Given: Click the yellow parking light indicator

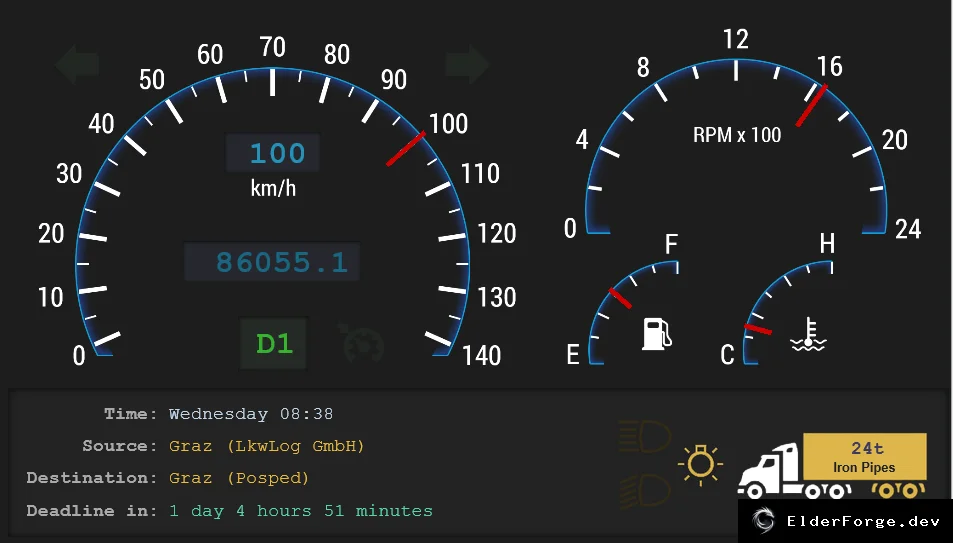Looking at the screenshot, I should coord(700,465).
